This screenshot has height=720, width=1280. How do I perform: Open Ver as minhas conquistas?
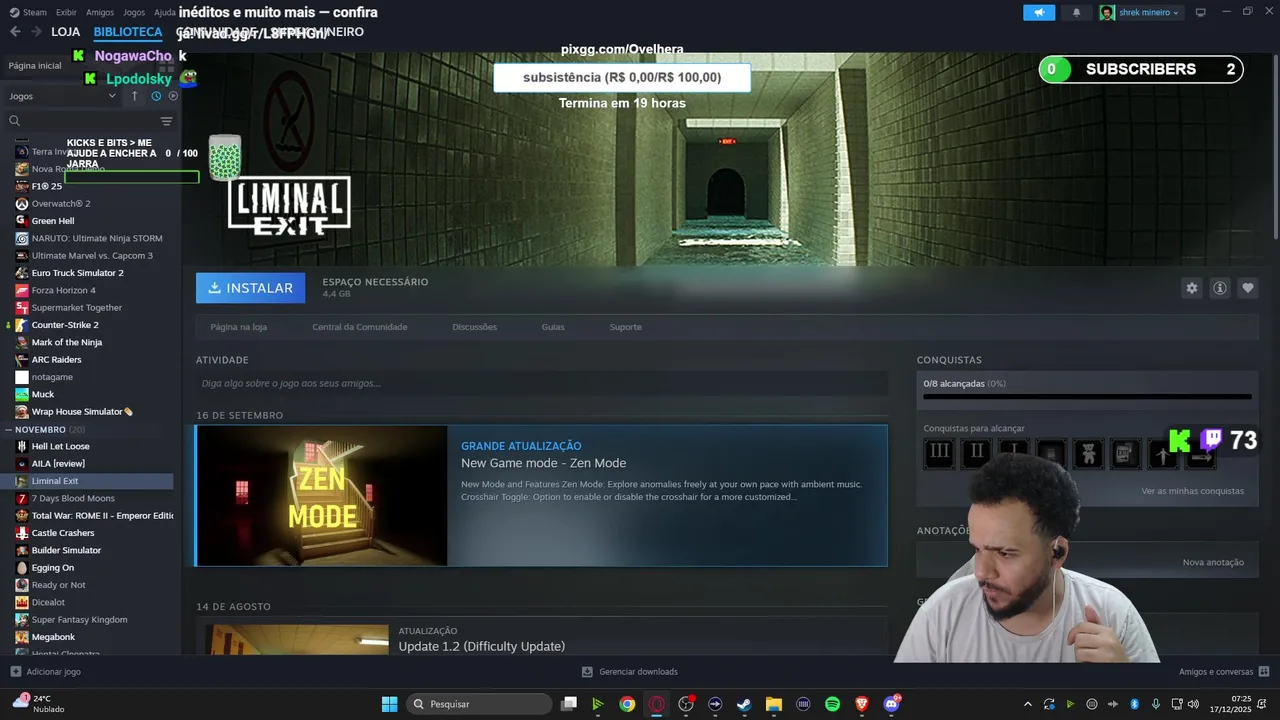[x=1192, y=491]
